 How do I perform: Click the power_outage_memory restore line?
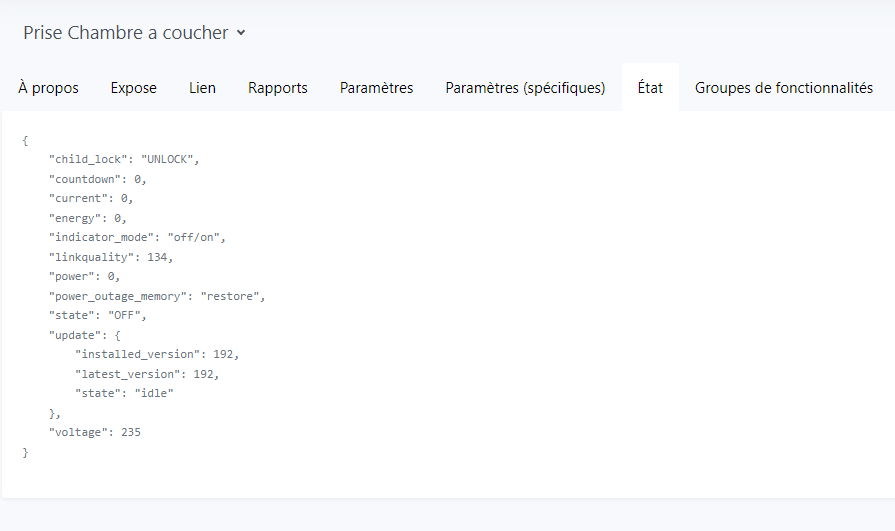click(x=157, y=296)
